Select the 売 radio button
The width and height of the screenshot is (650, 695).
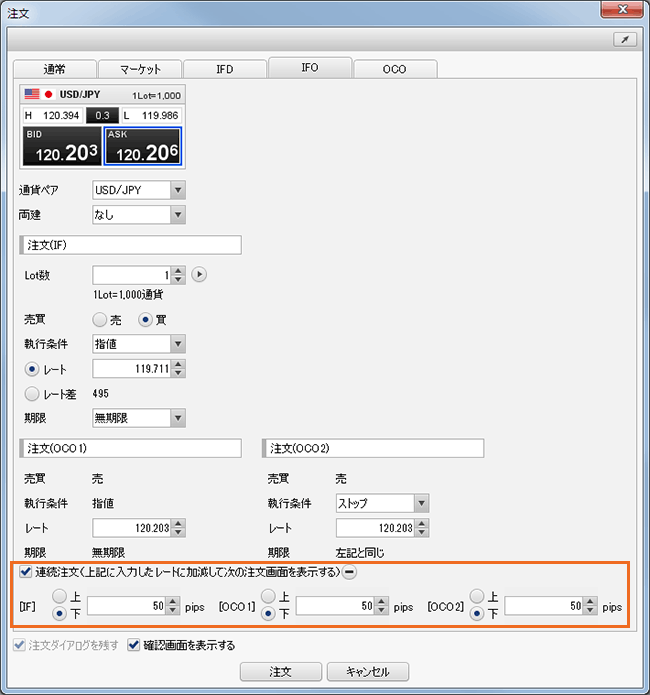[99, 320]
